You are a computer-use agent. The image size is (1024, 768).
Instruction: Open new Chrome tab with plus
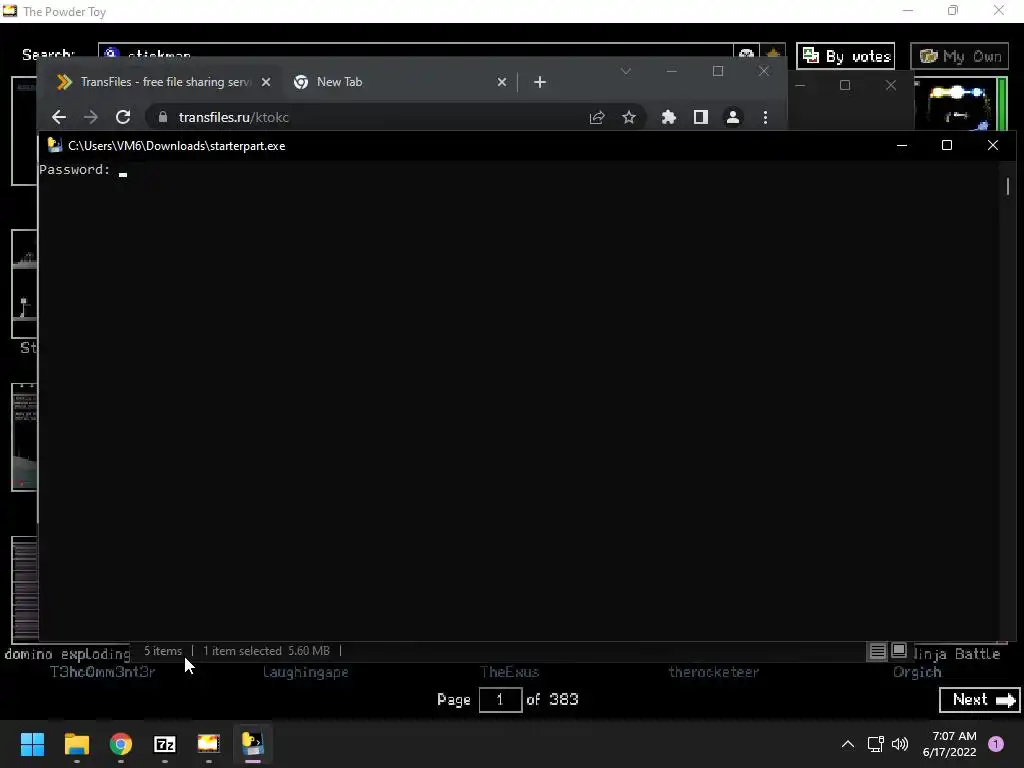point(539,82)
